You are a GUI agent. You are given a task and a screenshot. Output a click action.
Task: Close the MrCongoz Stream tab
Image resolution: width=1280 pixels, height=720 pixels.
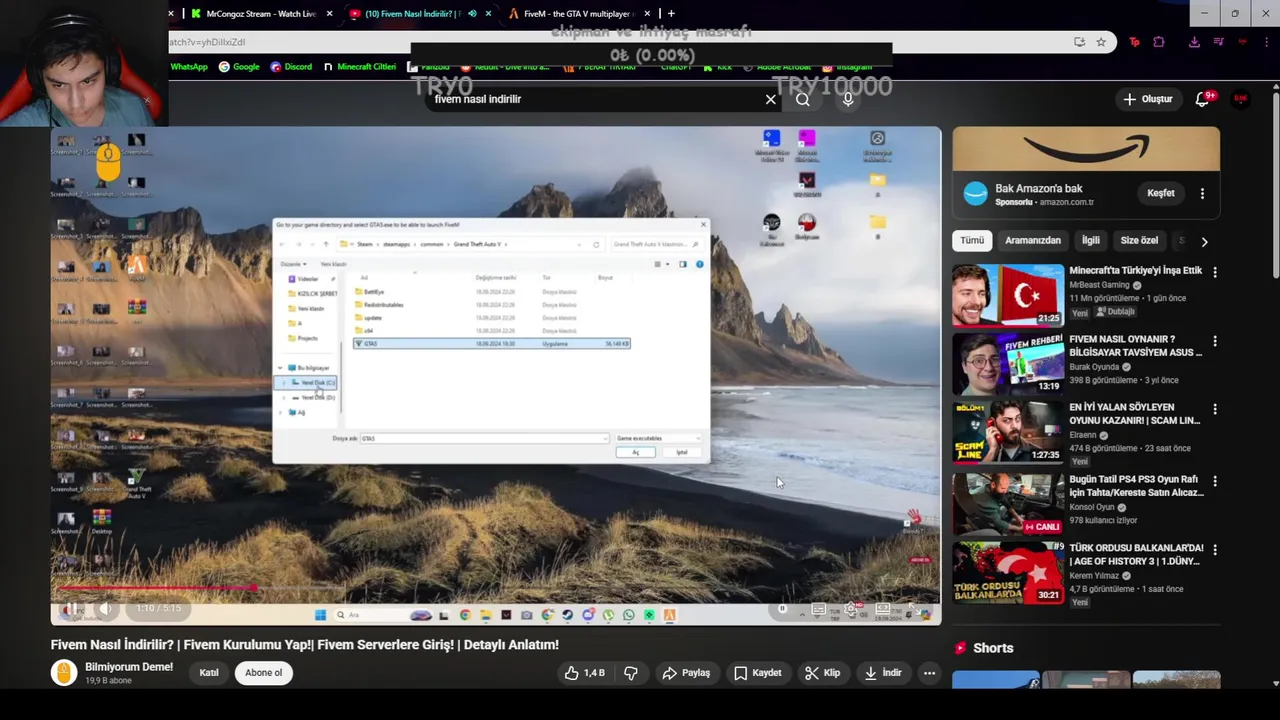328,14
